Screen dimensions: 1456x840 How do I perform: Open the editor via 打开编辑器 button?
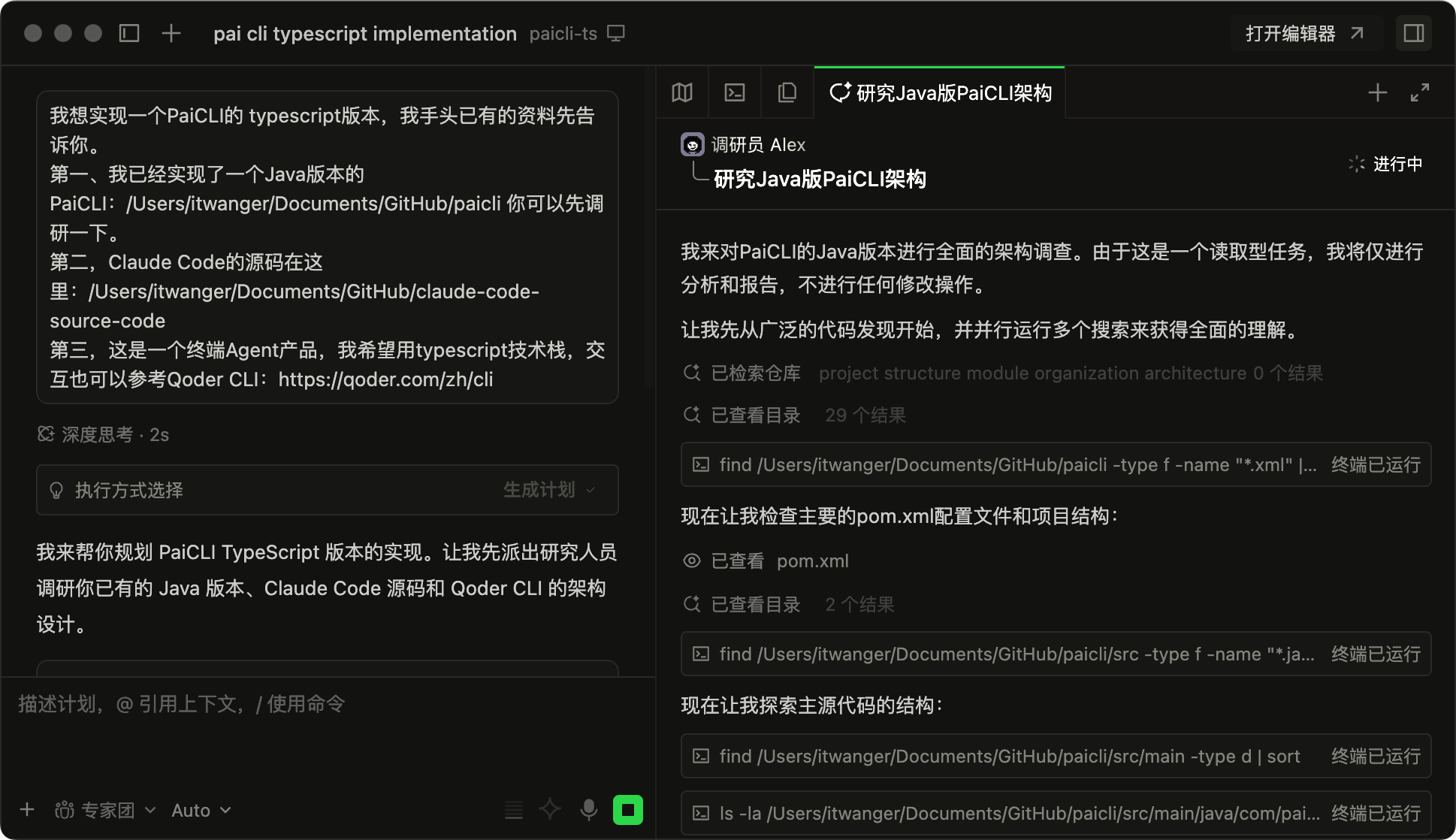click(x=1306, y=33)
